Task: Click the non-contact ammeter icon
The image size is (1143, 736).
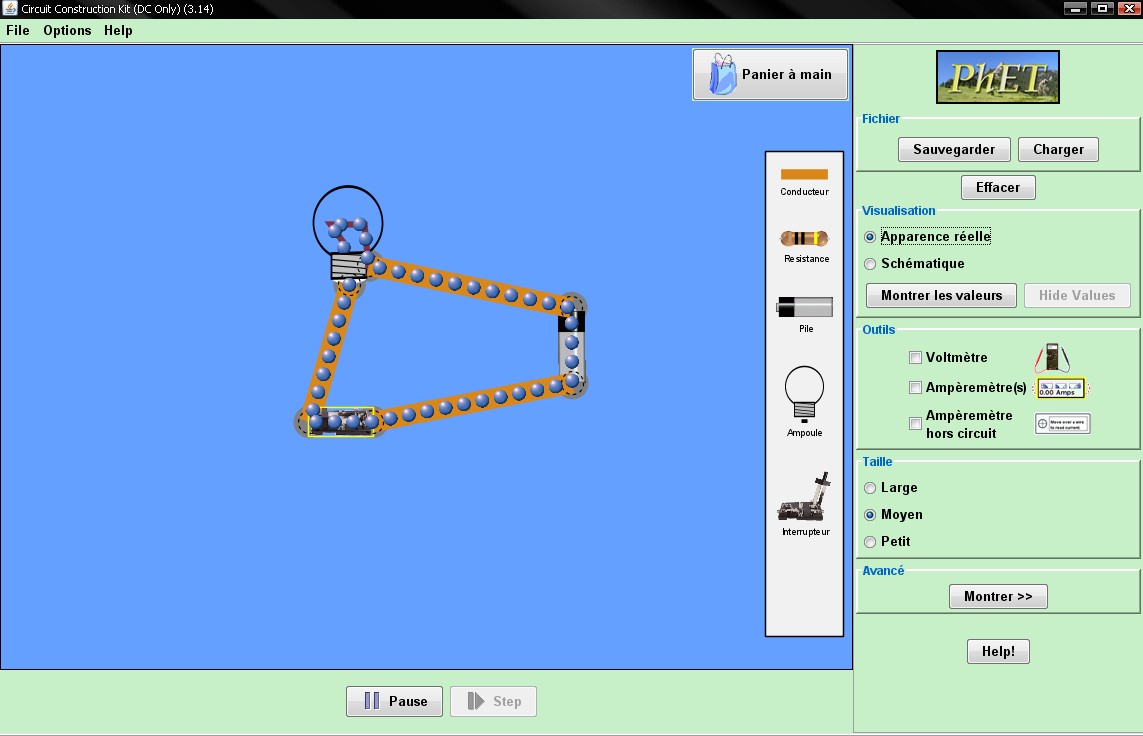Action: point(1062,423)
